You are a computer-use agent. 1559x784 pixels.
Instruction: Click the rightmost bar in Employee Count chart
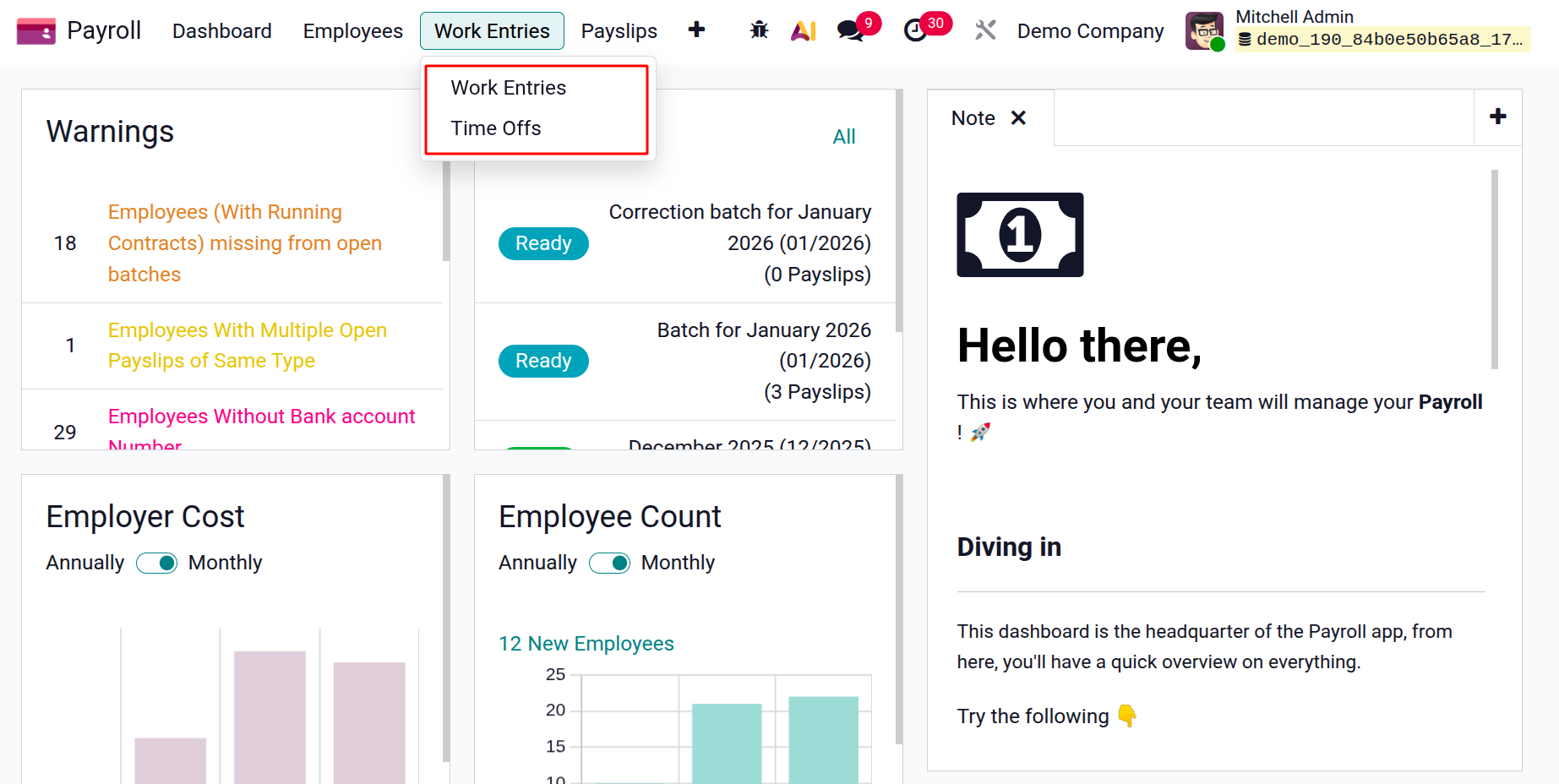pyautogui.click(x=824, y=740)
